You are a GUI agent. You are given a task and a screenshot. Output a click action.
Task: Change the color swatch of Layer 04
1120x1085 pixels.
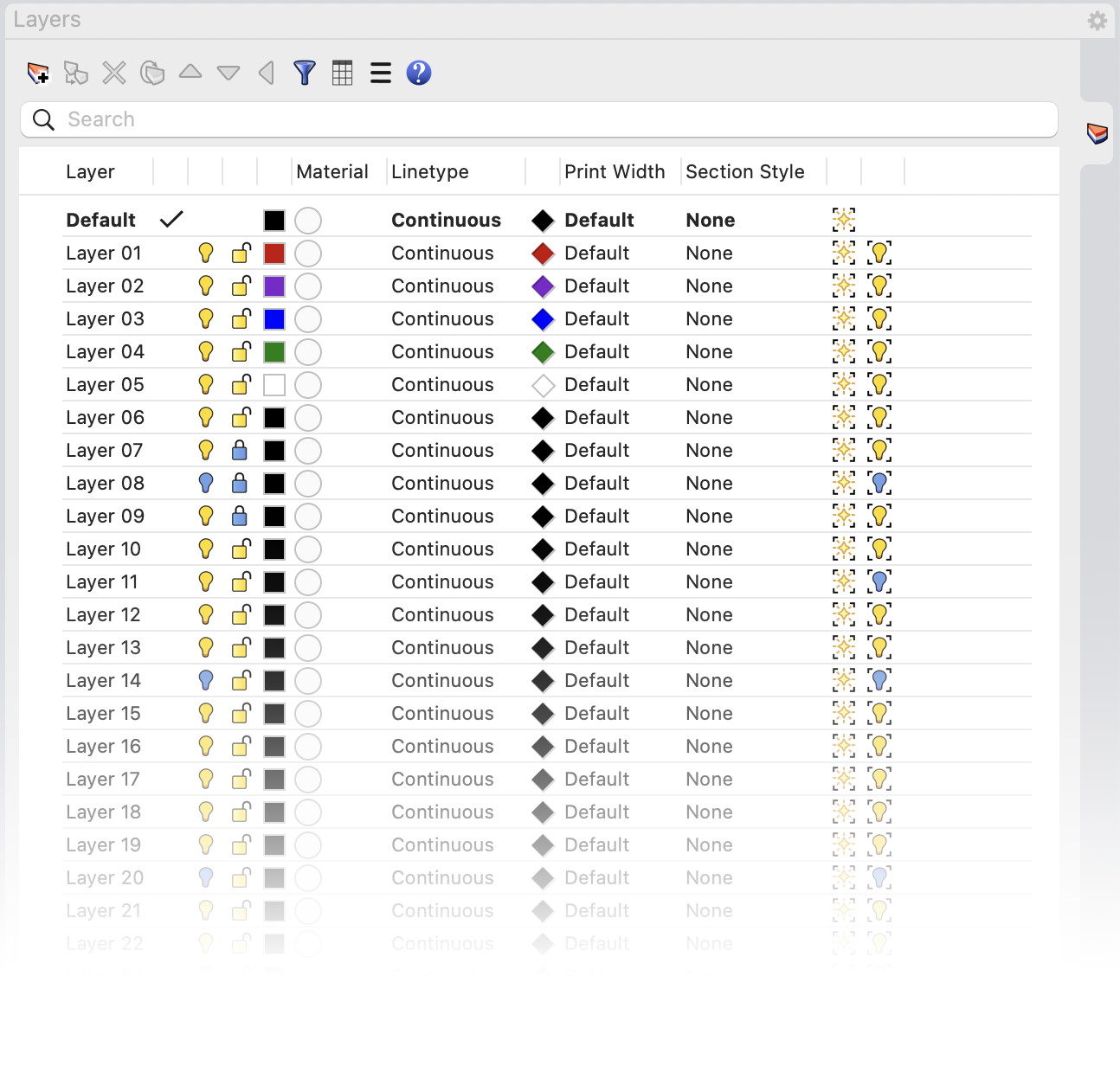pyautogui.click(x=274, y=351)
